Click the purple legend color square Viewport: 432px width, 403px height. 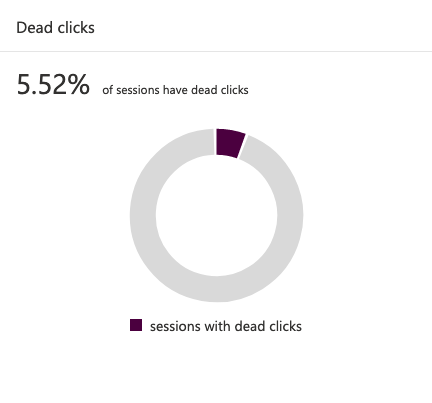pyautogui.click(x=136, y=325)
